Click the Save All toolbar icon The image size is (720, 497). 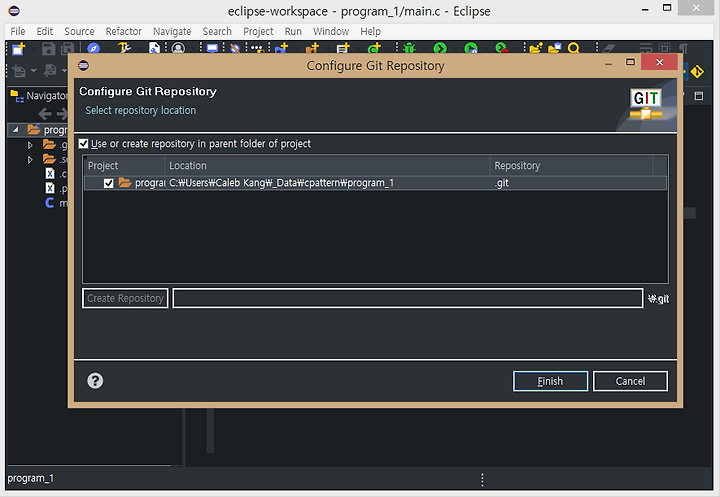68,48
